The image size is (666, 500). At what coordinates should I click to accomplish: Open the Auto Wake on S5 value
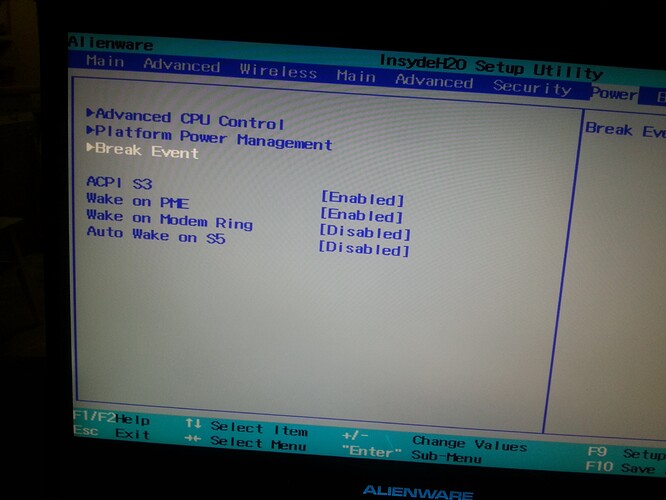[x=363, y=250]
